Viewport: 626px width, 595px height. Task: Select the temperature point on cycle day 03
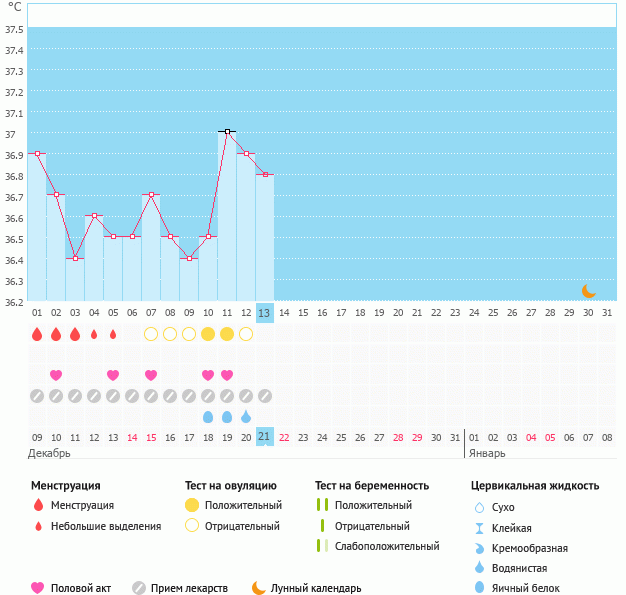tap(75, 258)
